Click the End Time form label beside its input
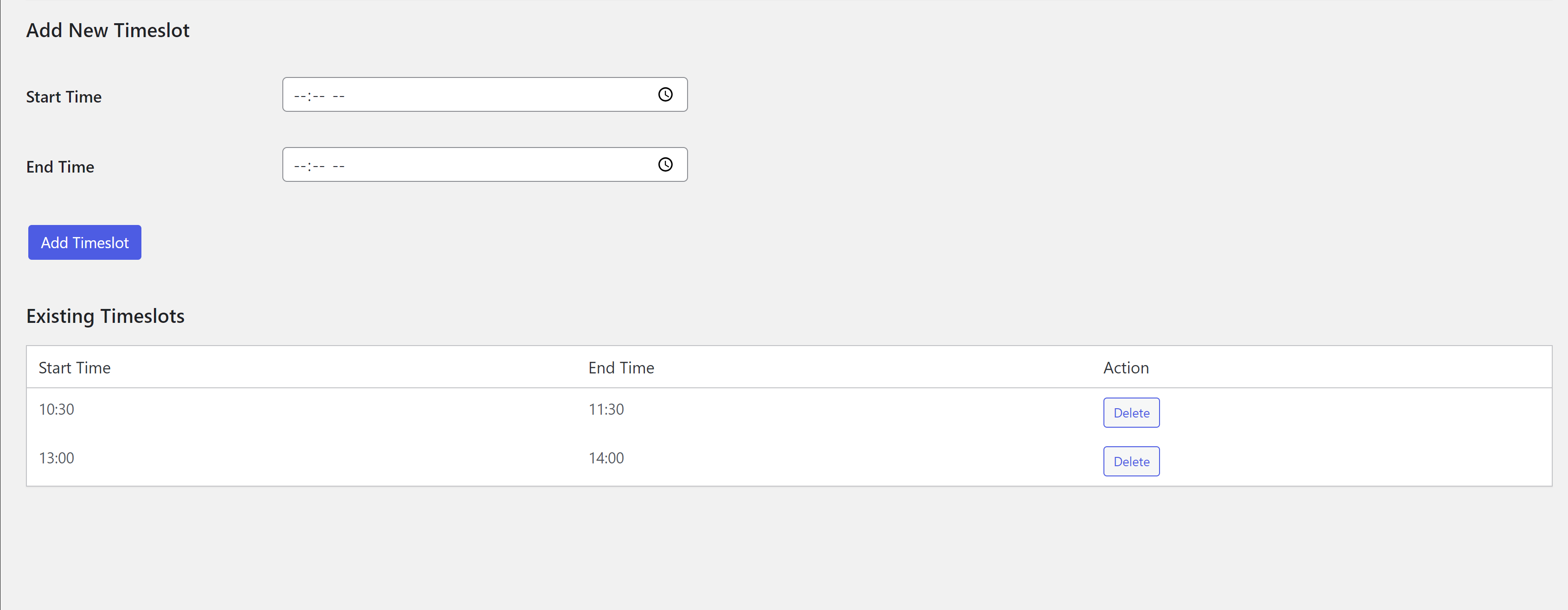Image resolution: width=1568 pixels, height=610 pixels. (x=60, y=167)
